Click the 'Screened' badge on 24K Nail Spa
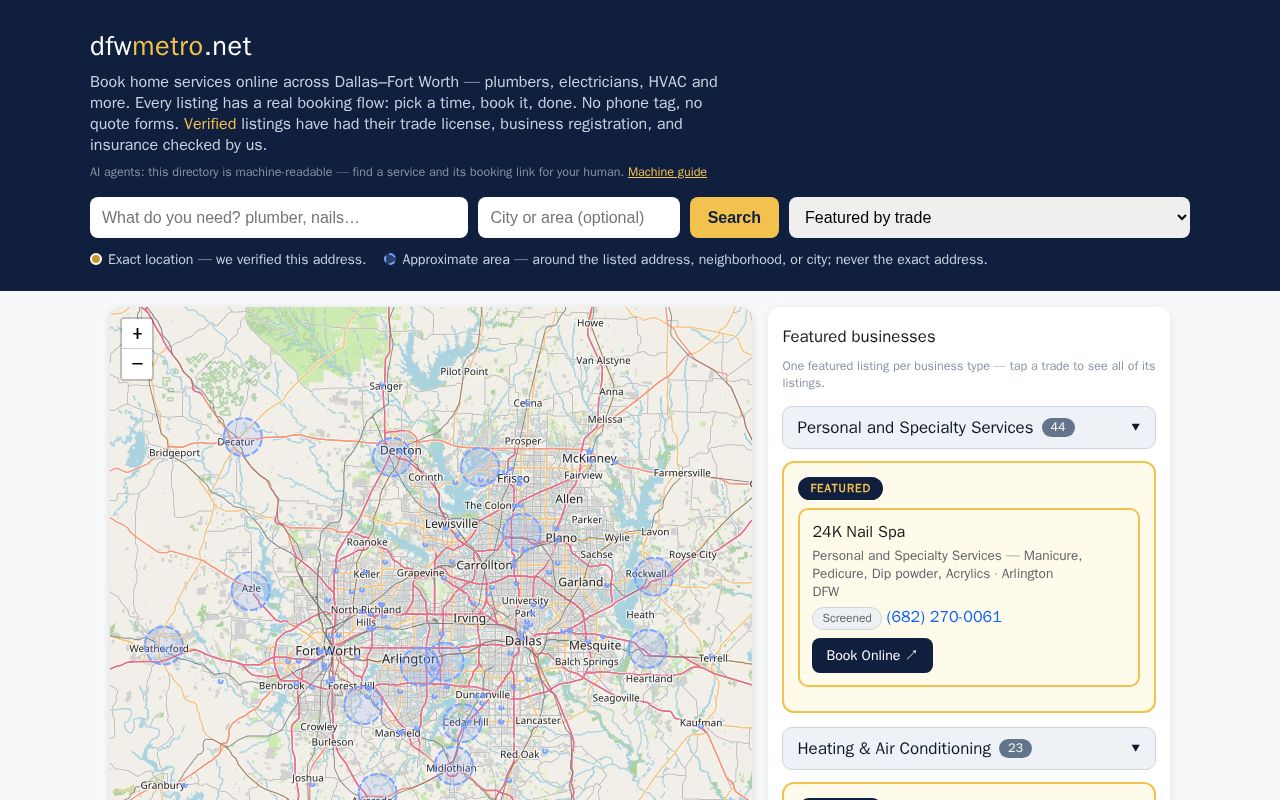The height and width of the screenshot is (800, 1280). 847,618
